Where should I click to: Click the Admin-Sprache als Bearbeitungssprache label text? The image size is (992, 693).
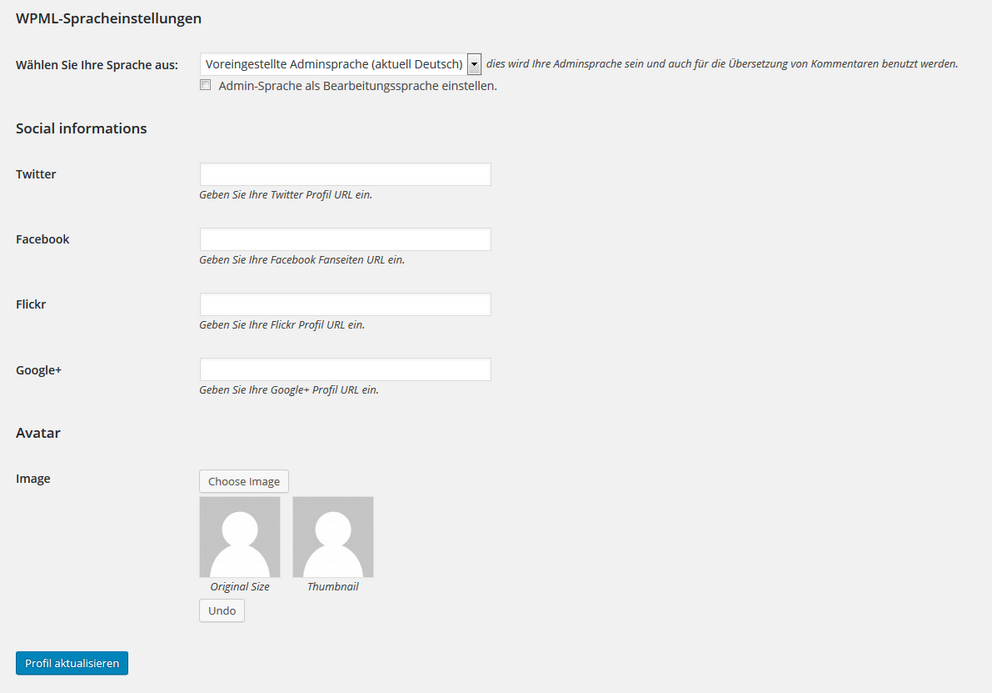pos(358,86)
